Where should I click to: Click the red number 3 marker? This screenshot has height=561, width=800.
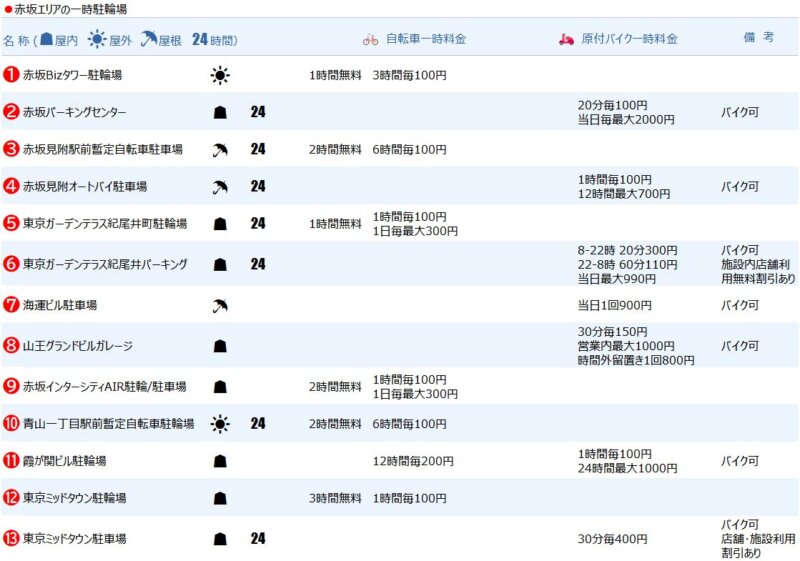click(x=11, y=149)
